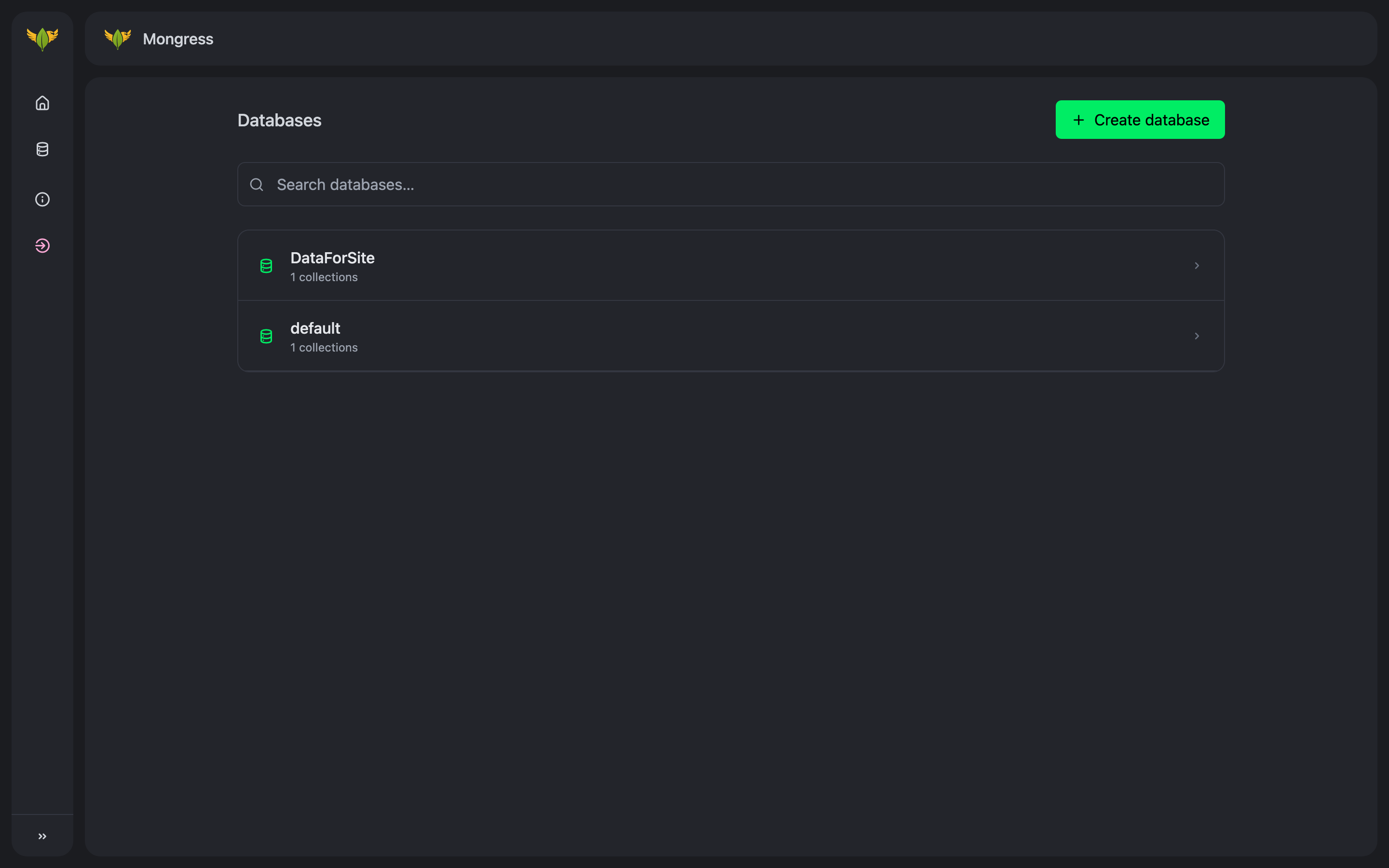This screenshot has width=1389, height=868.
Task: Open the Home view in the sidebar
Action: point(42,103)
